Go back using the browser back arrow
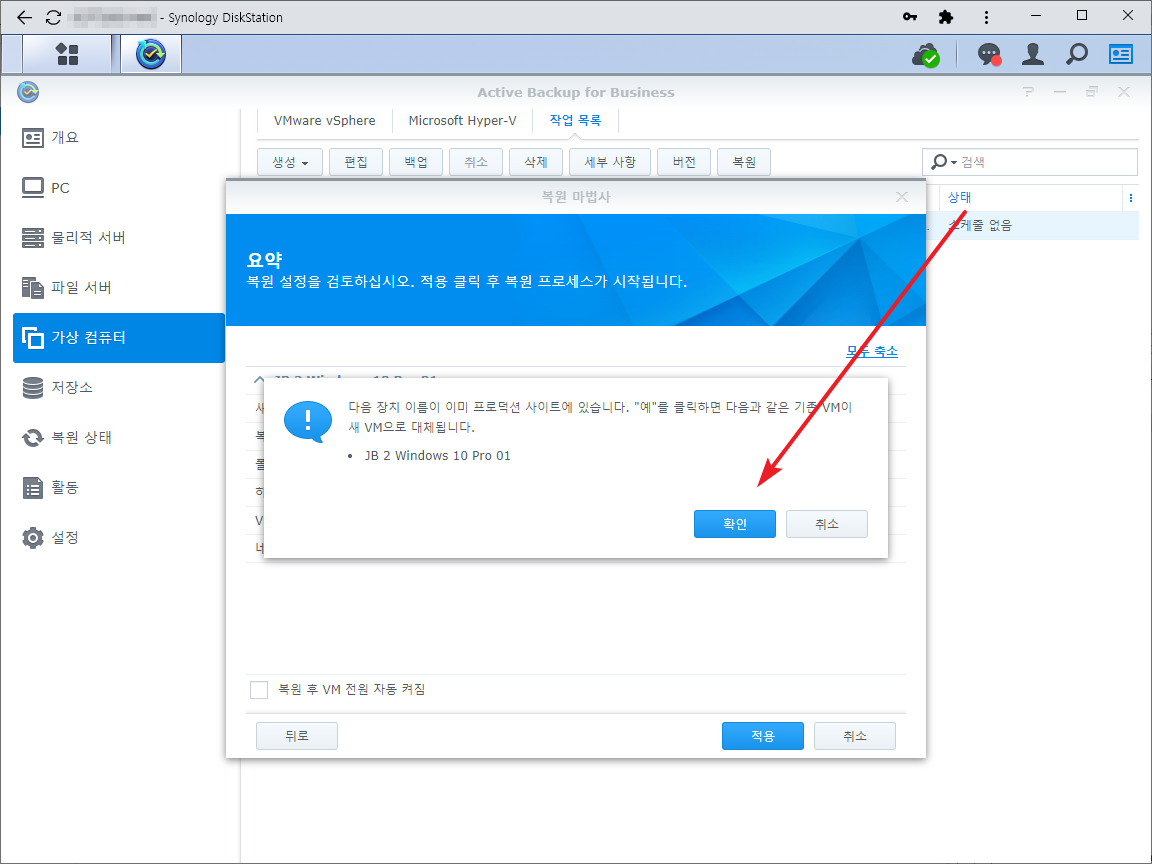 24,17
